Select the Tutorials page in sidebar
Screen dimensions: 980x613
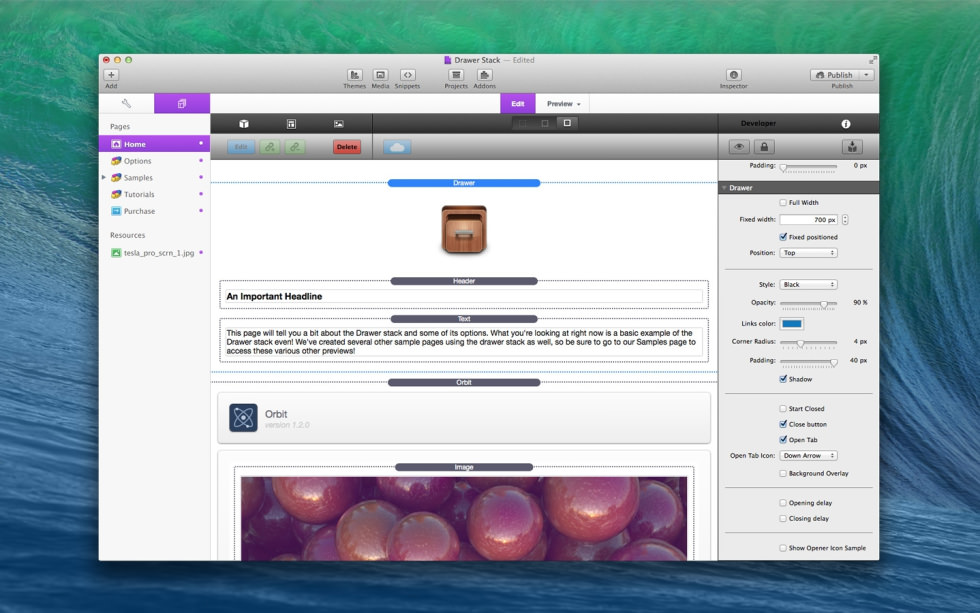154,194
